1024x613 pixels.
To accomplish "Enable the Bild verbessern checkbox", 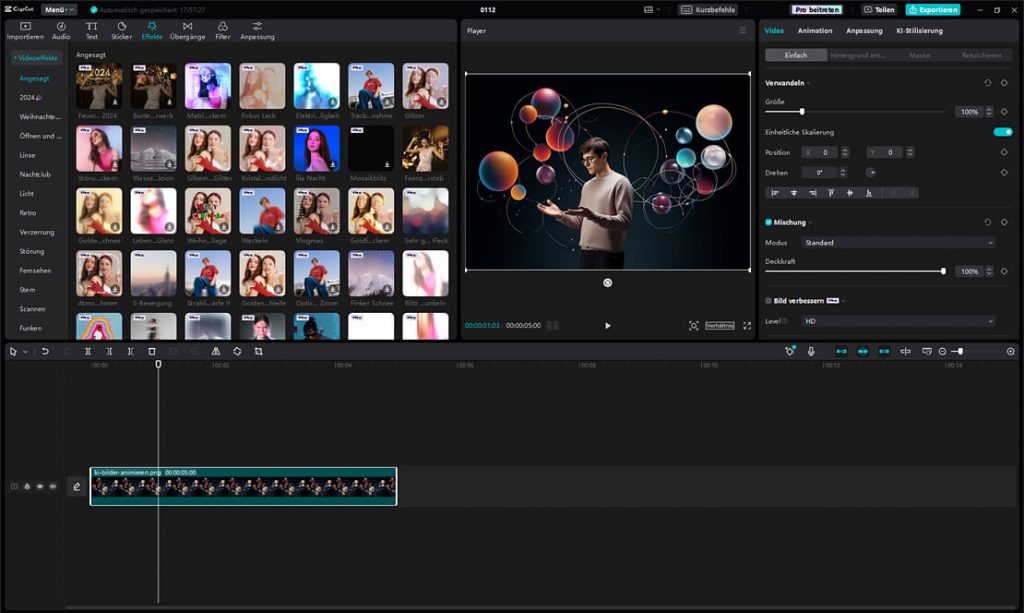I will 768,300.
